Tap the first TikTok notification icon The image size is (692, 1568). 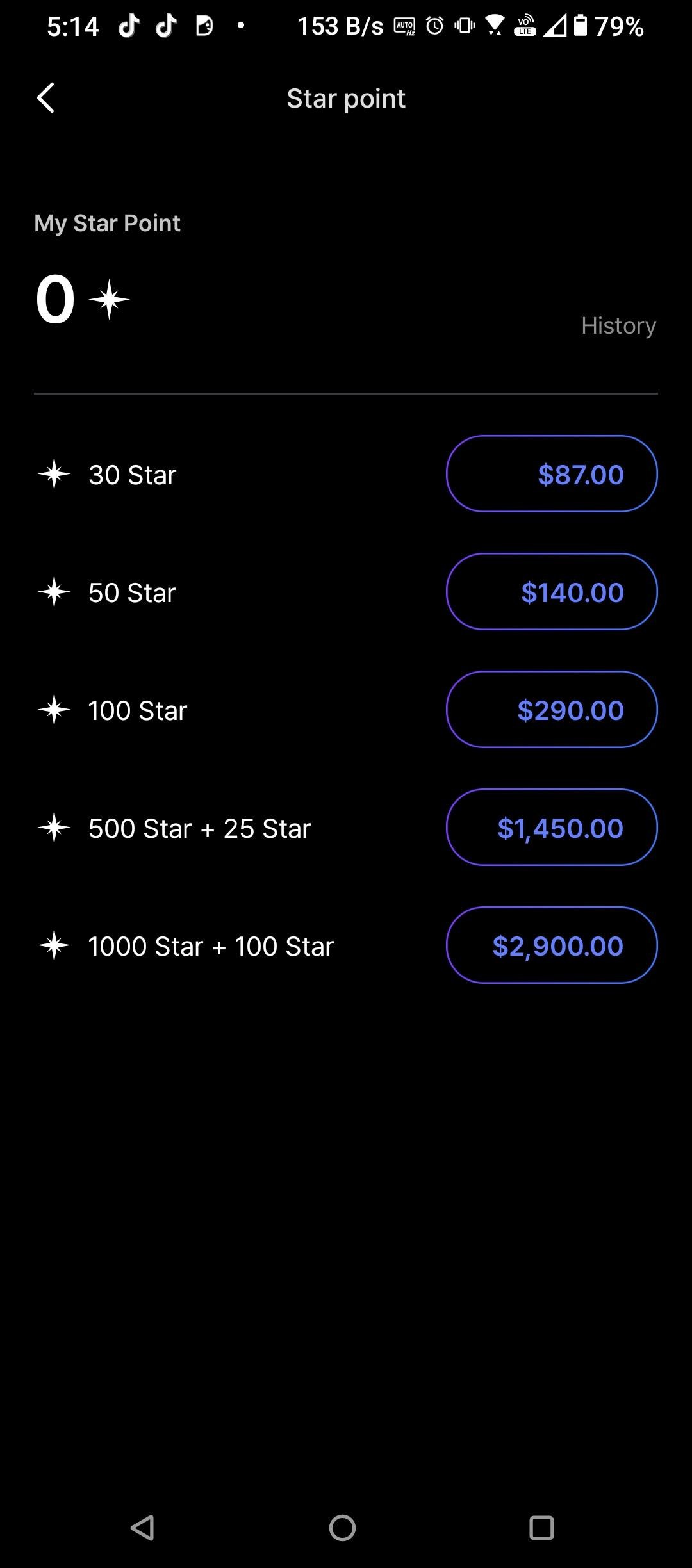pyautogui.click(x=129, y=26)
